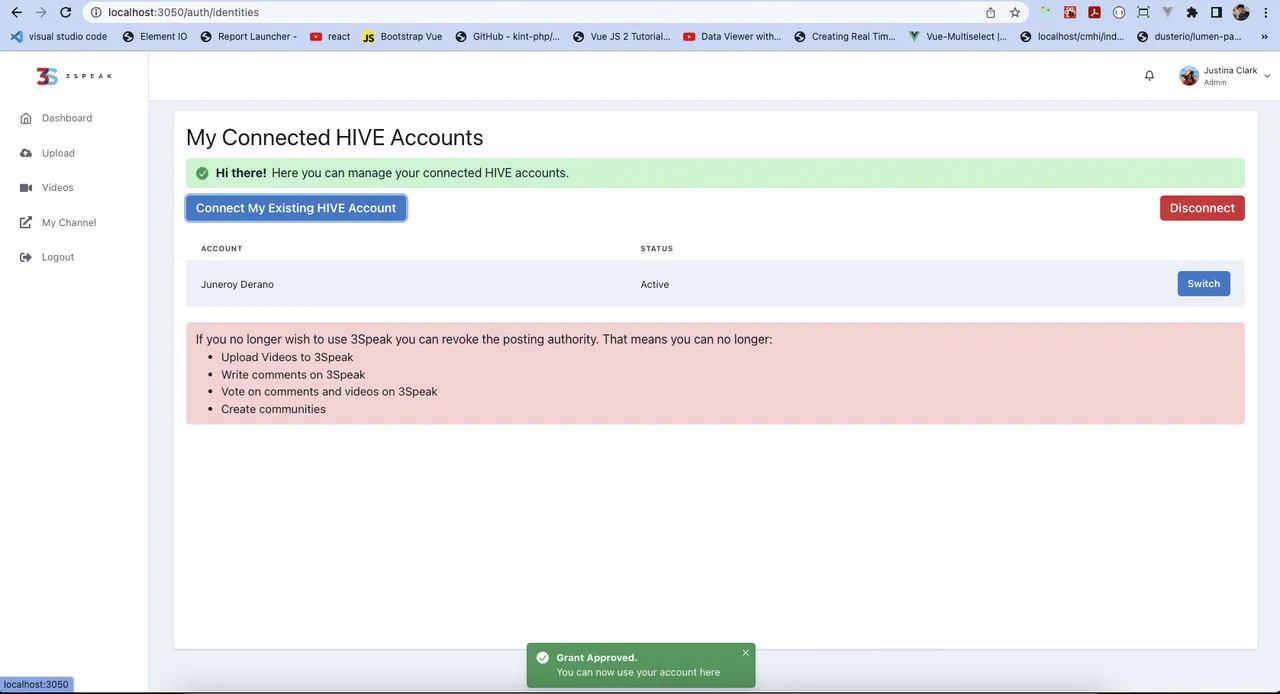
Task: Open the visual studio code bookmark
Action: pos(59,36)
